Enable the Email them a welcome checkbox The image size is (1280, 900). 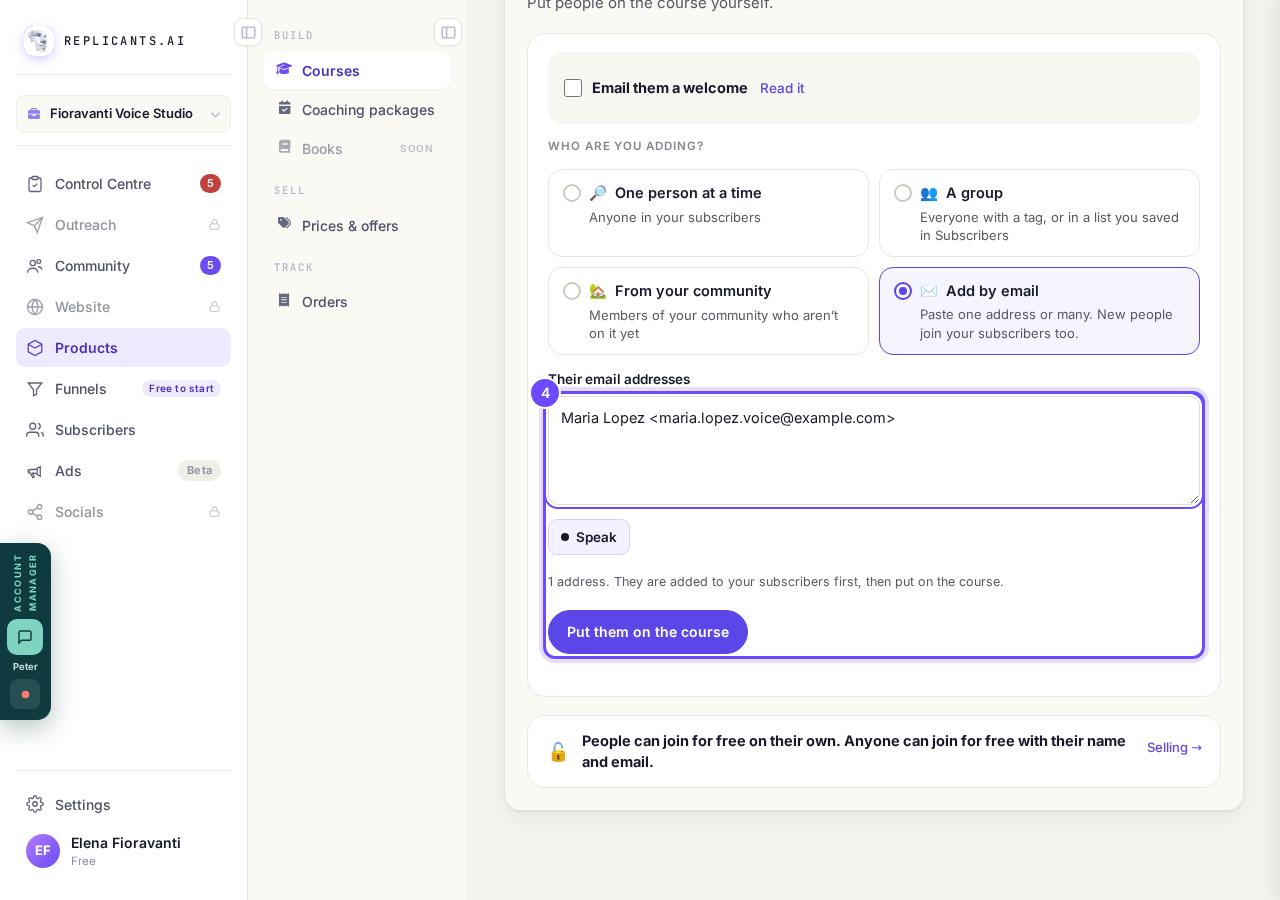[x=573, y=88]
